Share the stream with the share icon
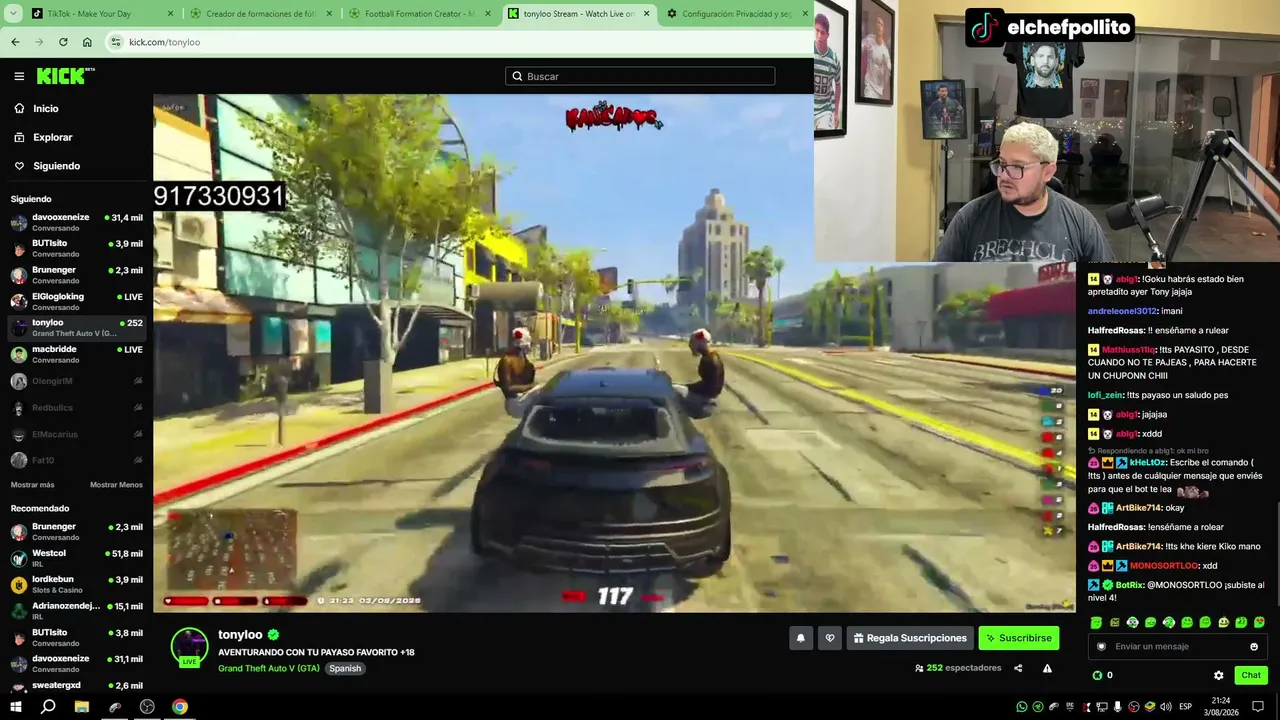This screenshot has height=720, width=1280. 1018,668
